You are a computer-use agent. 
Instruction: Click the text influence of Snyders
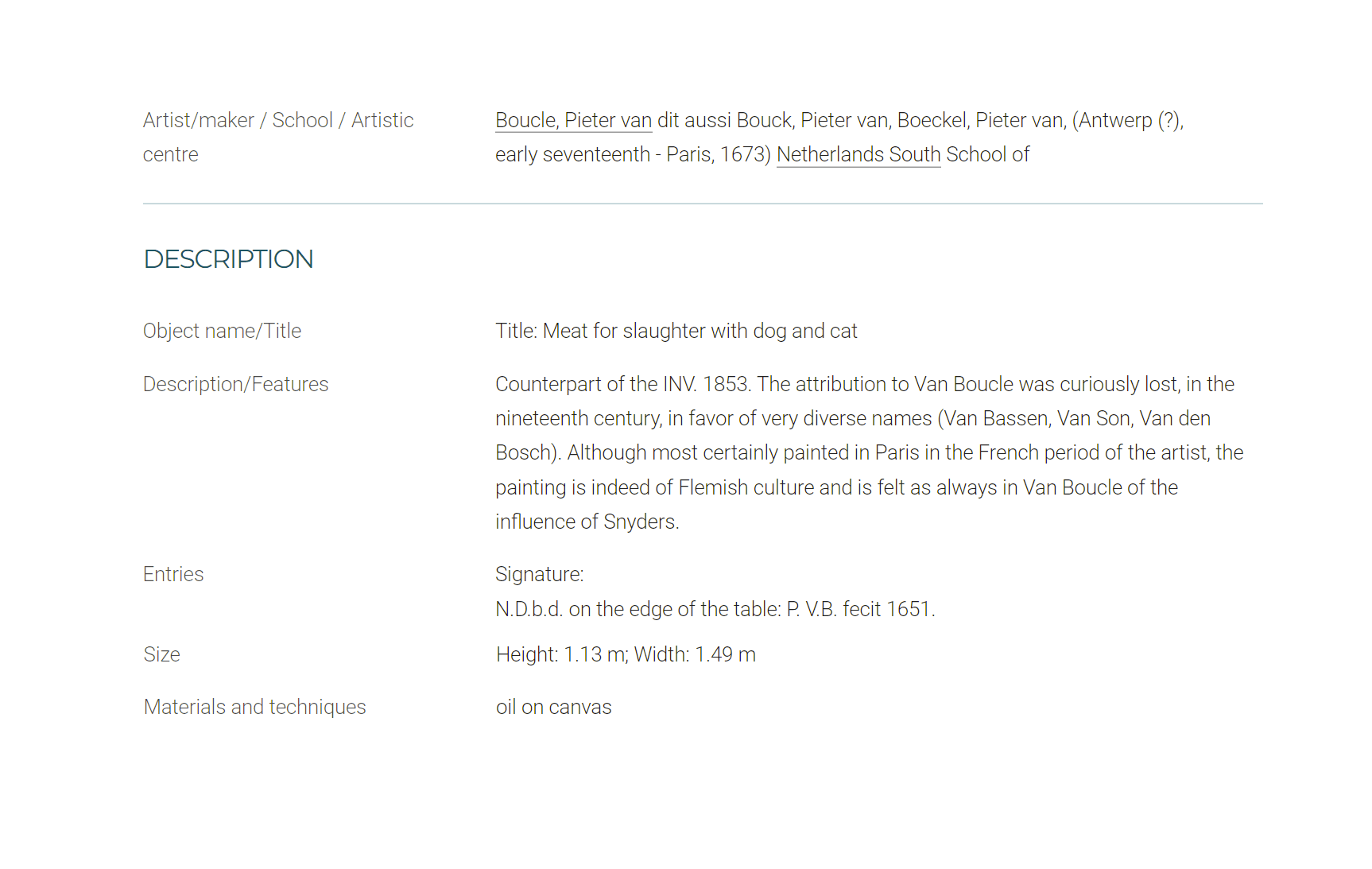click(587, 522)
